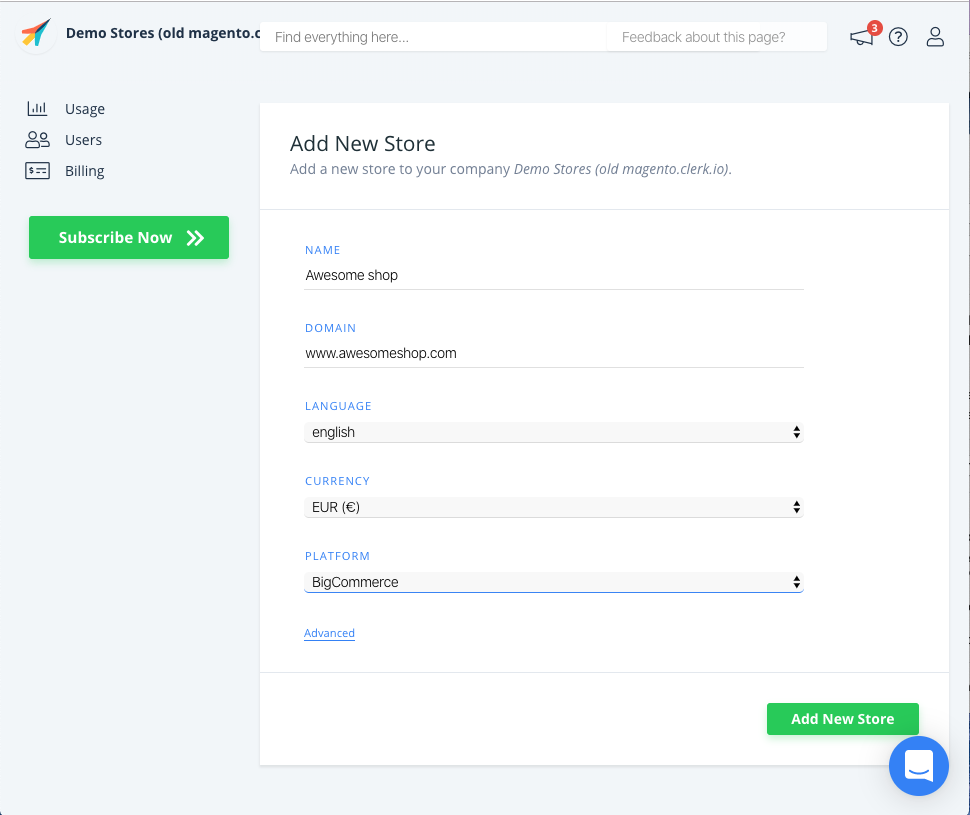
Task: Click the Add New Store button
Action: [842, 719]
